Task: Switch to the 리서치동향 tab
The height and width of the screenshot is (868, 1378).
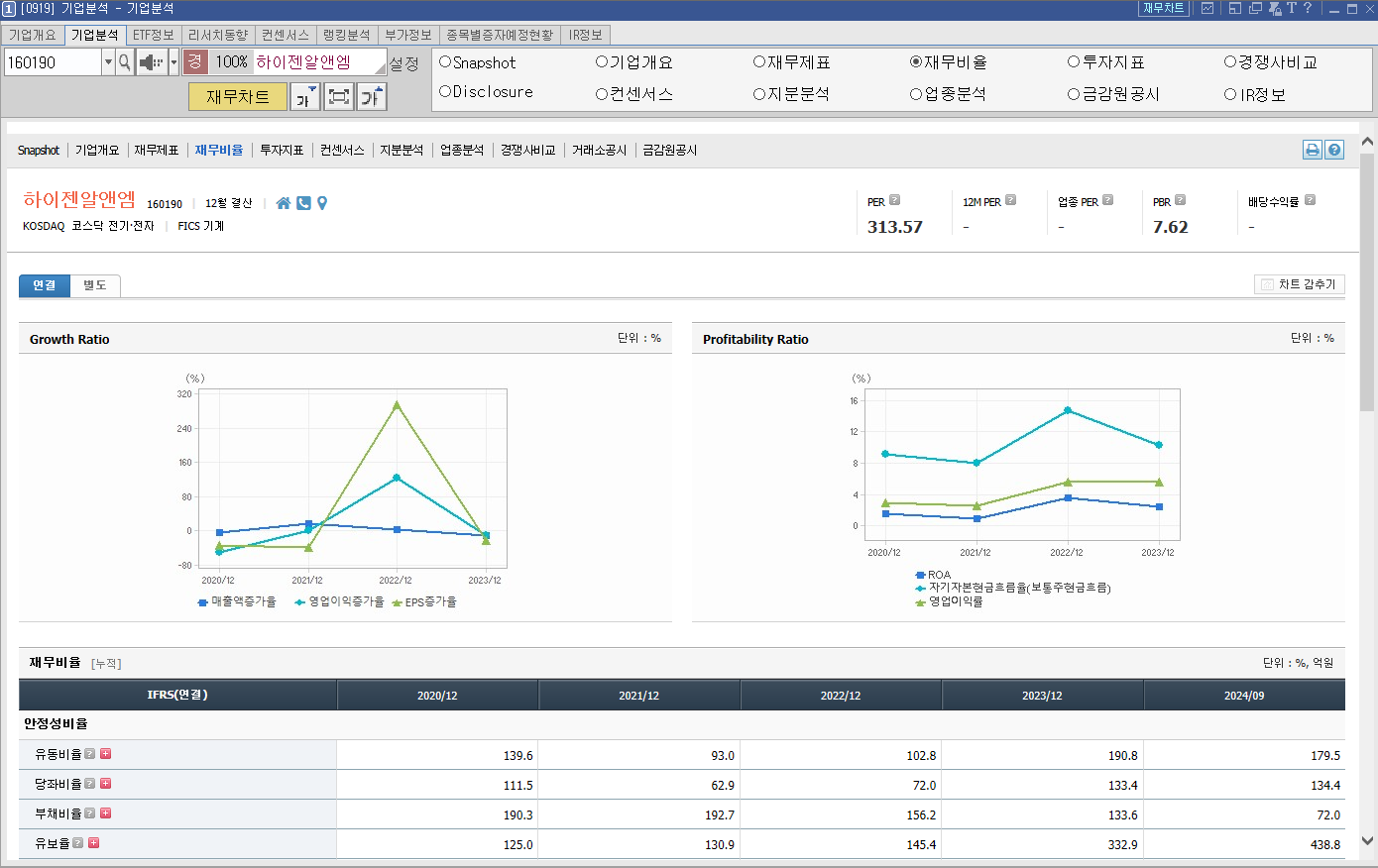Action: coord(218,35)
